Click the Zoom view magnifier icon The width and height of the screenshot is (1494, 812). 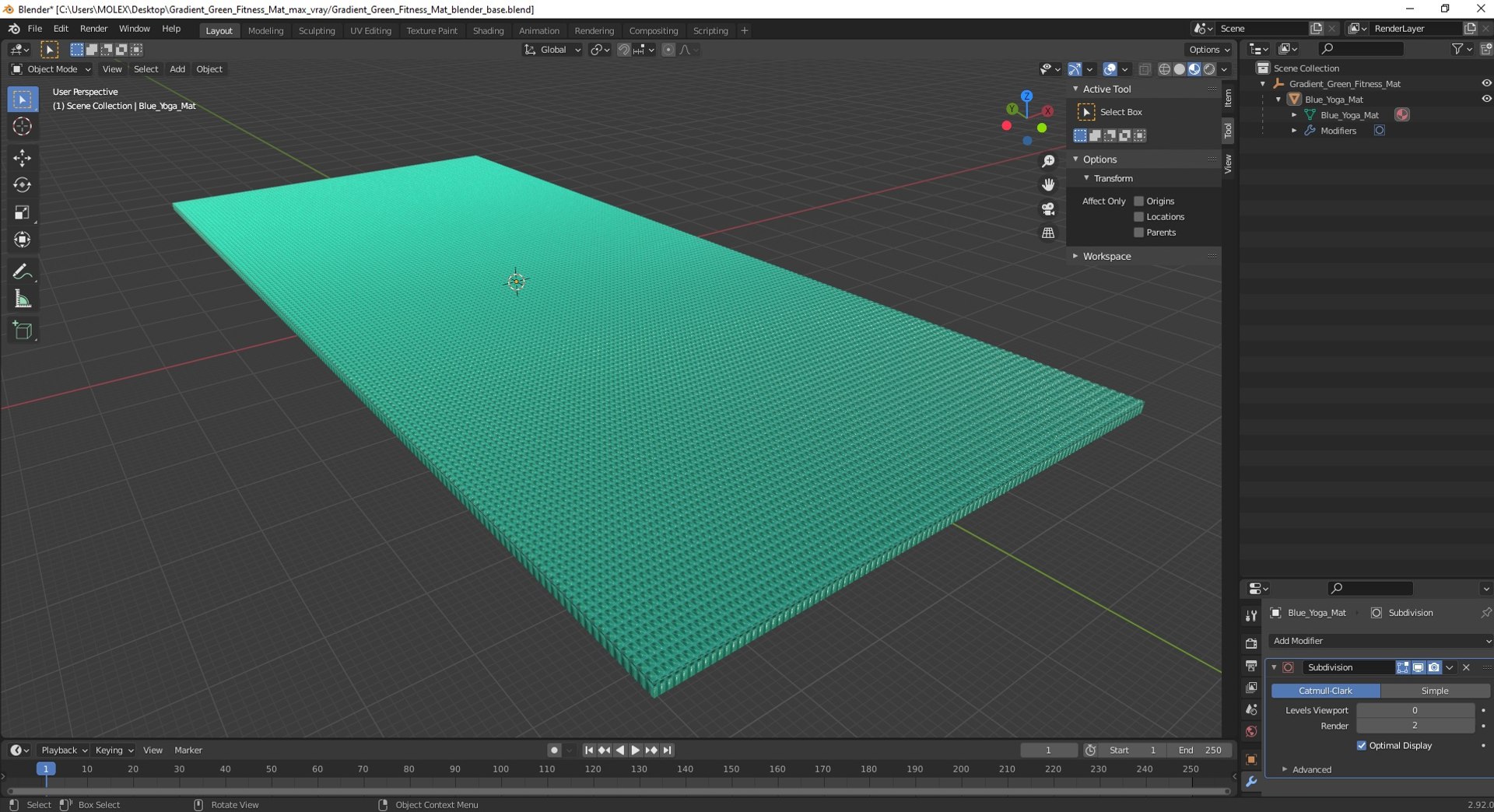click(x=1048, y=161)
